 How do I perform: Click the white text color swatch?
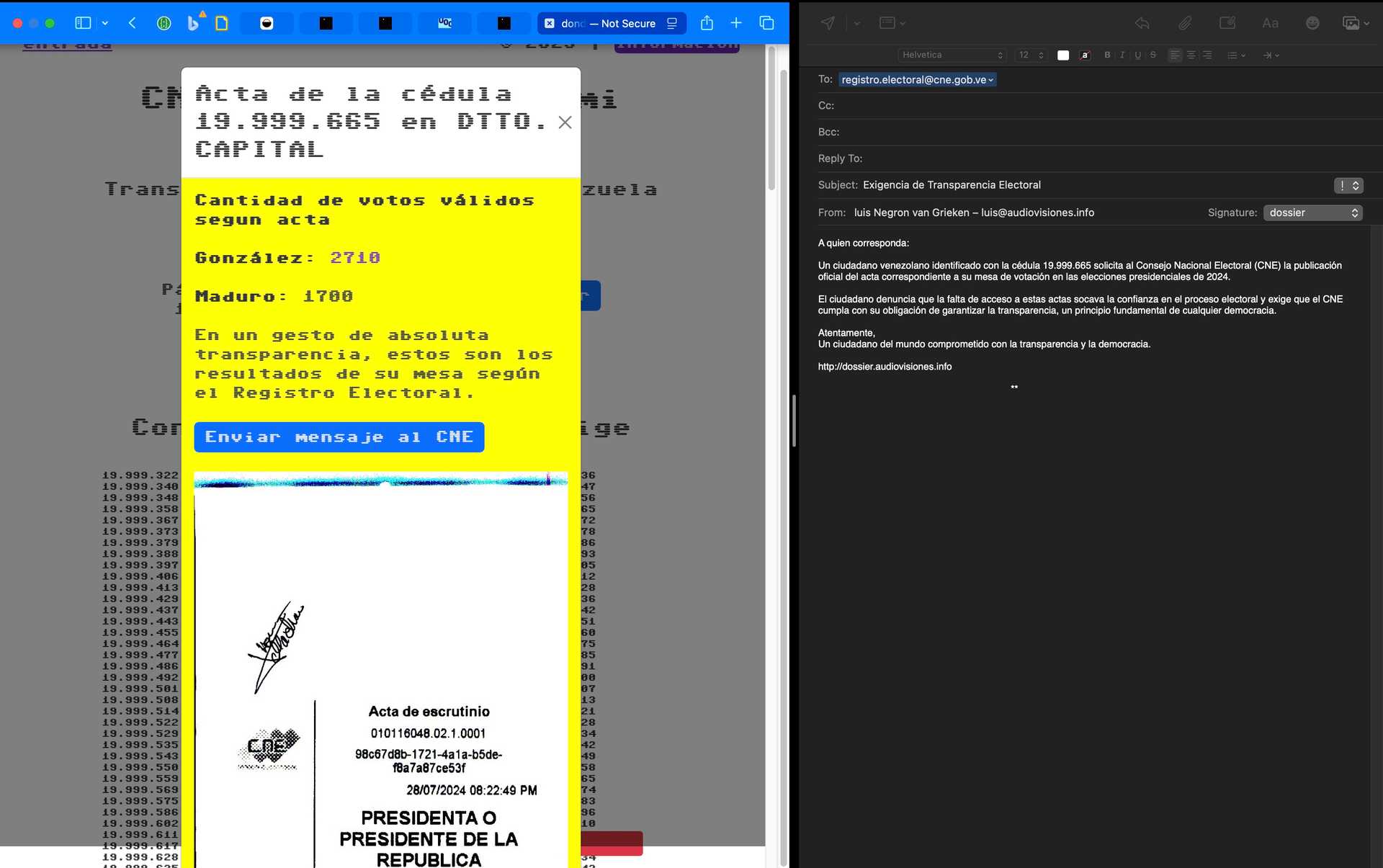pos(1063,55)
